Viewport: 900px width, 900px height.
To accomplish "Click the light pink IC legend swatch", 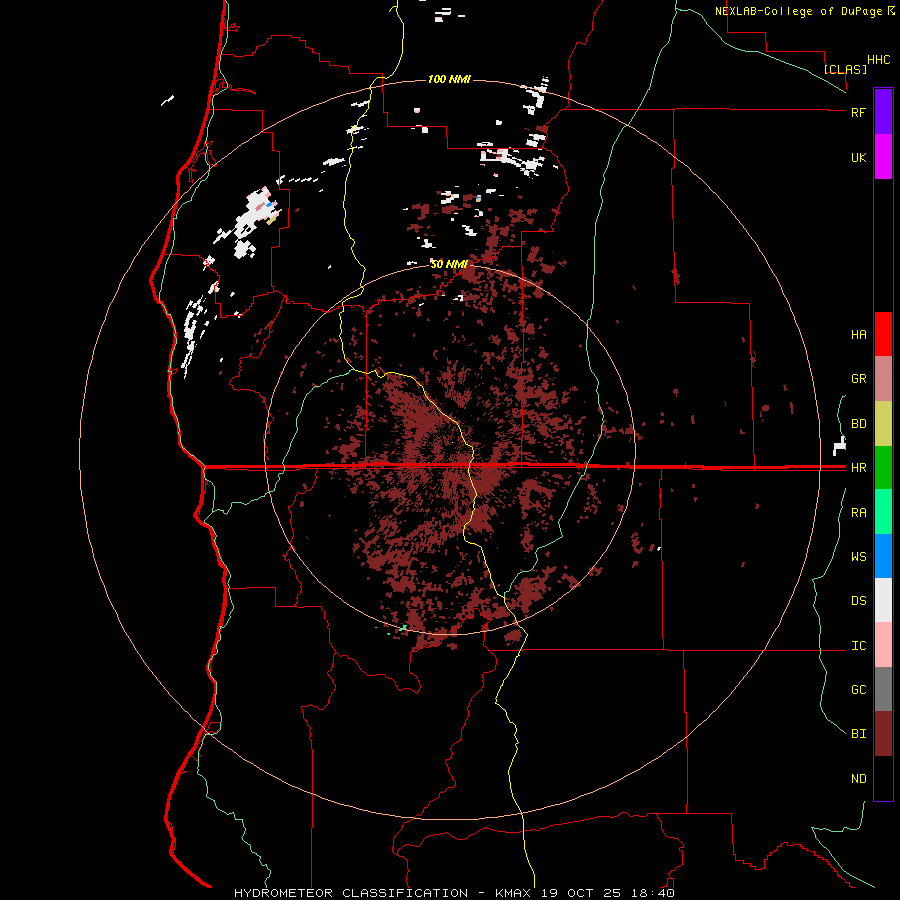I will 883,645.
